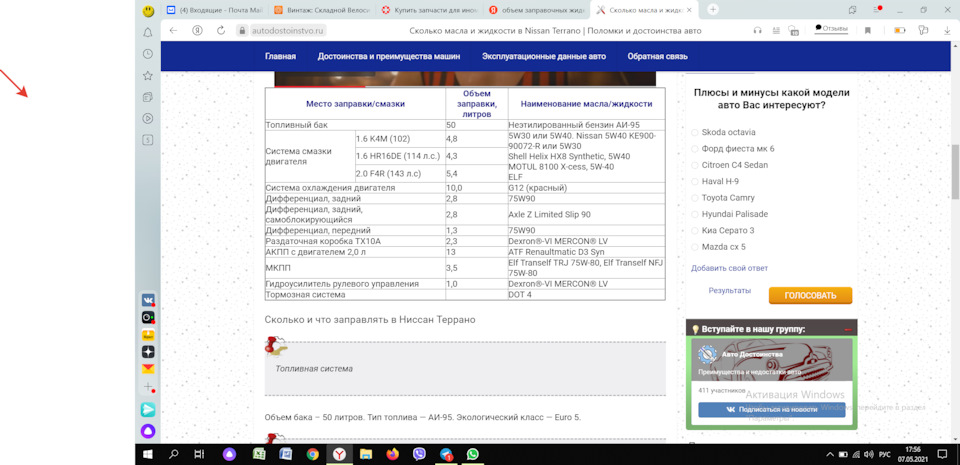Switch РУС input language indicator
The height and width of the screenshot is (465, 960).
(885, 455)
